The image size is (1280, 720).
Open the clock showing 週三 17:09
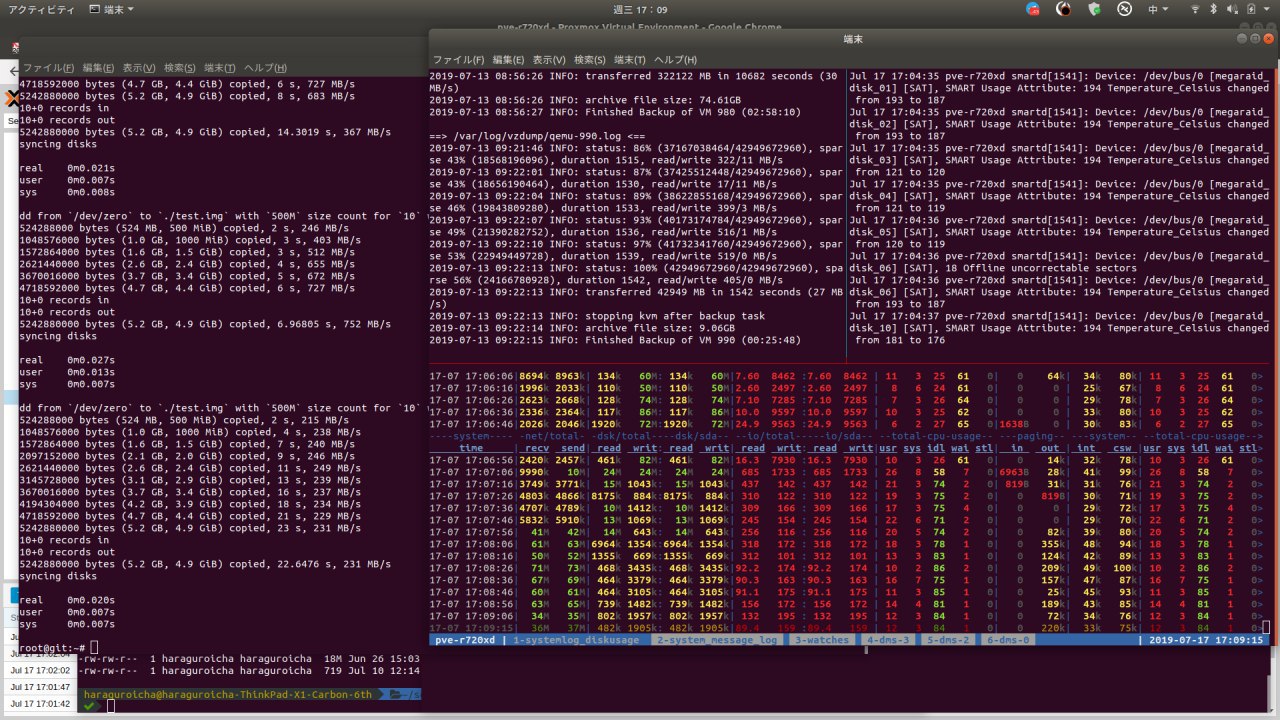pyautogui.click(x=639, y=9)
